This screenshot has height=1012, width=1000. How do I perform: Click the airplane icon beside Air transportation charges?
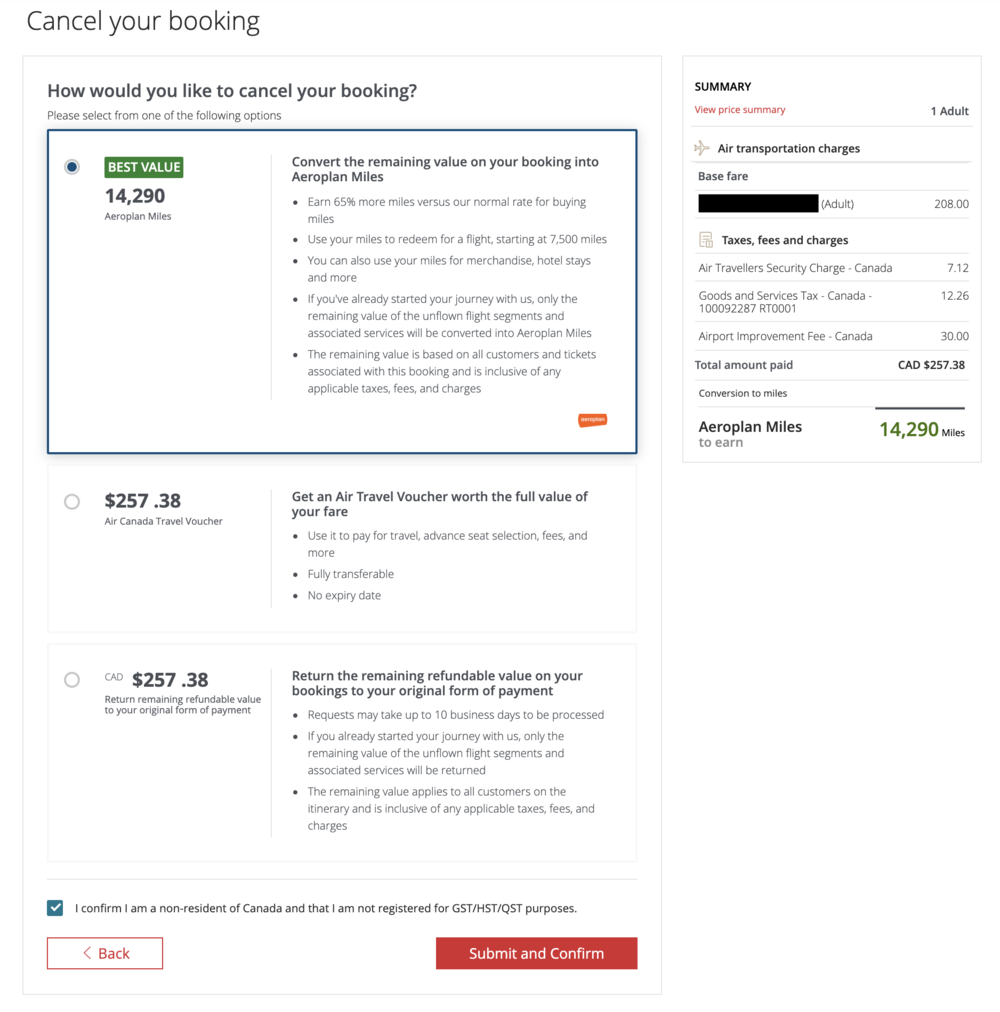(702, 148)
